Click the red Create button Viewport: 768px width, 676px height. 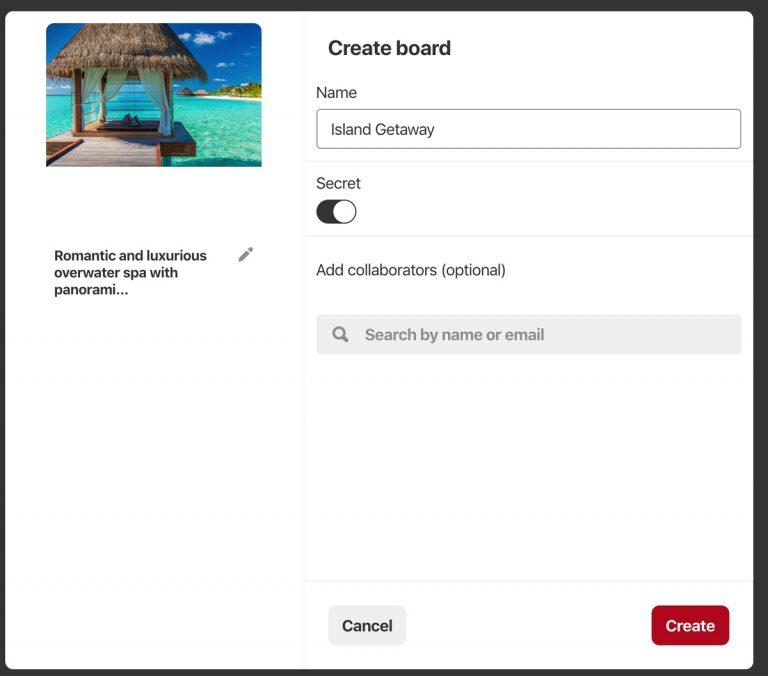click(x=690, y=626)
